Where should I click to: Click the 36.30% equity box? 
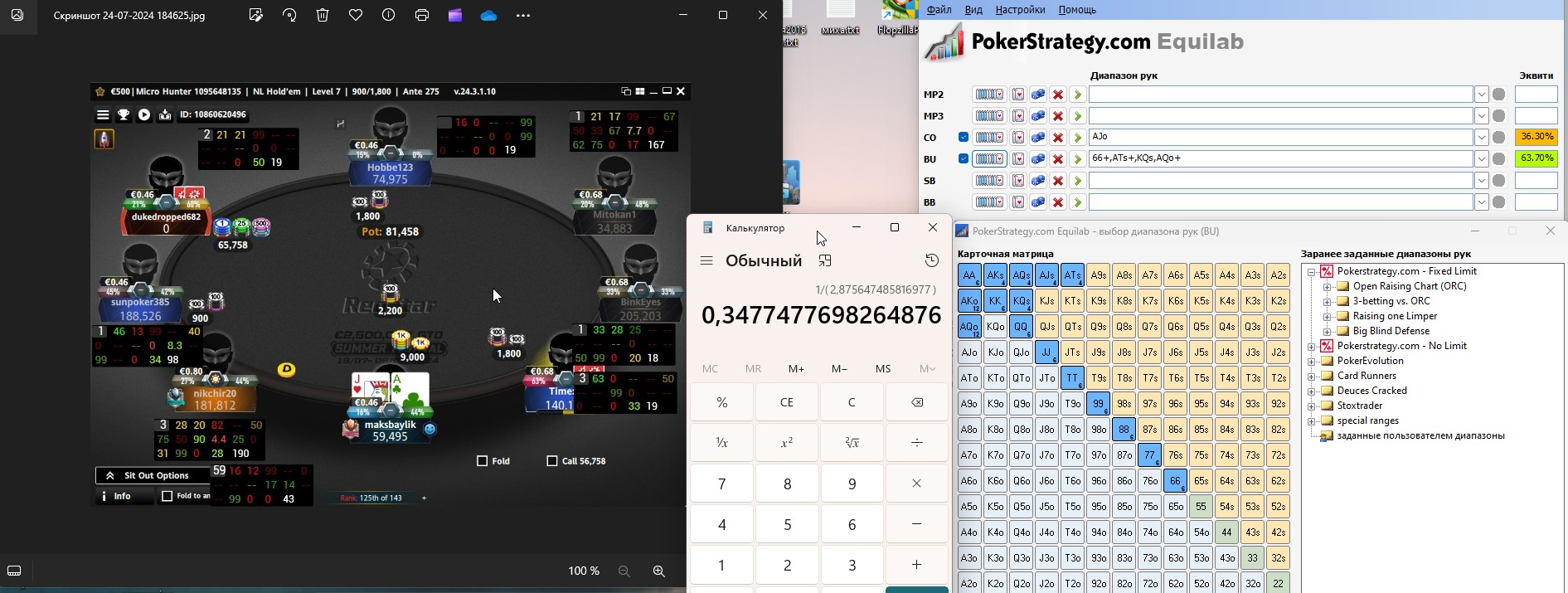1536,137
